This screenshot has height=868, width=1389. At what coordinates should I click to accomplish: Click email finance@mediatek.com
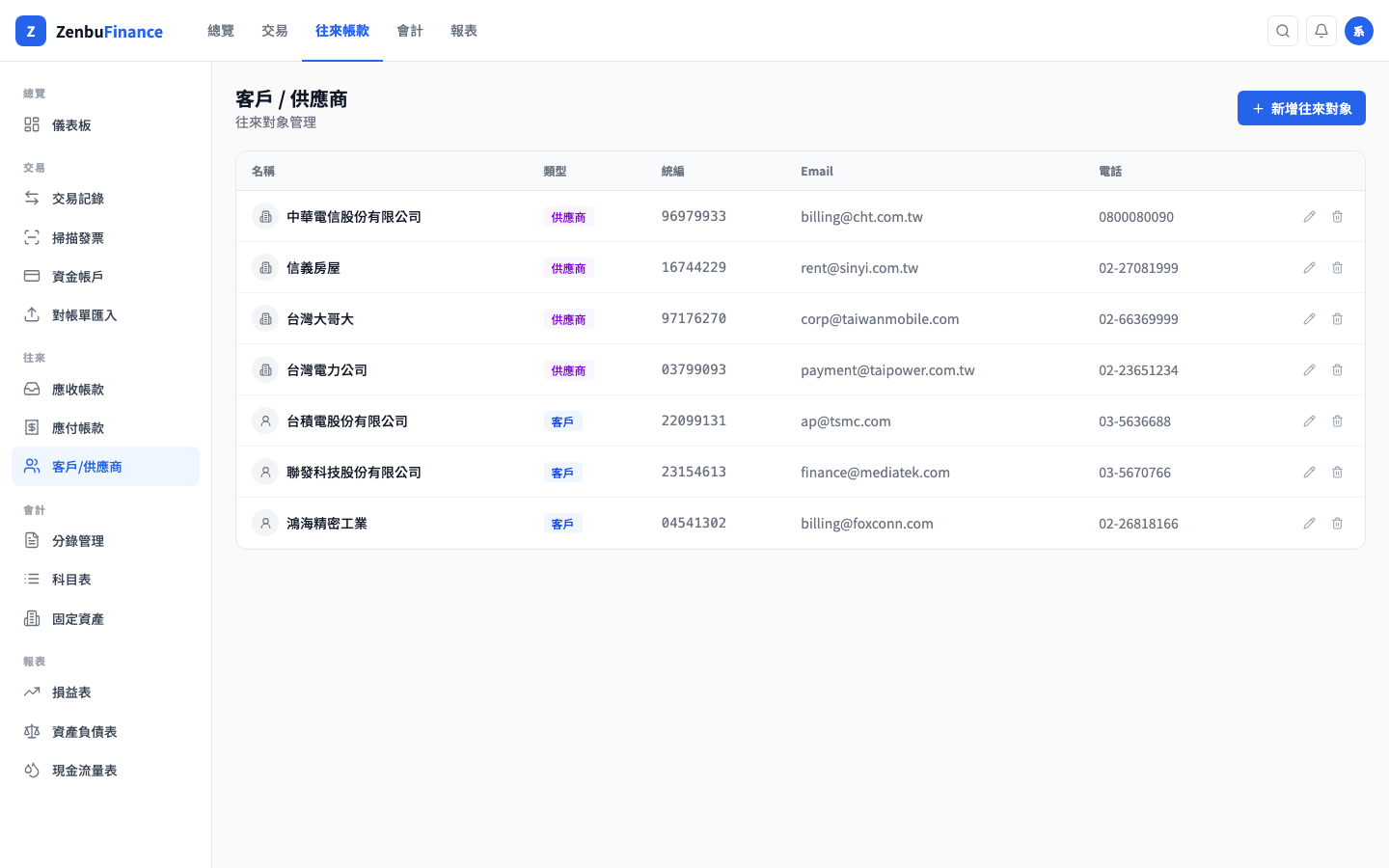[875, 473]
